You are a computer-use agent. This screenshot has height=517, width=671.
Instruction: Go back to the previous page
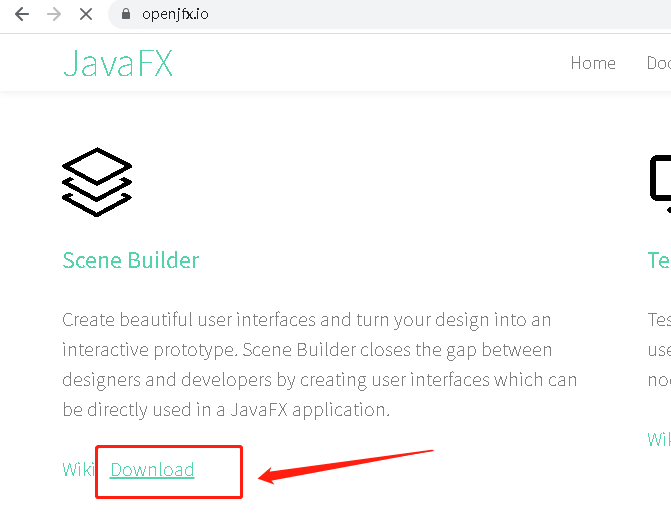(22, 15)
